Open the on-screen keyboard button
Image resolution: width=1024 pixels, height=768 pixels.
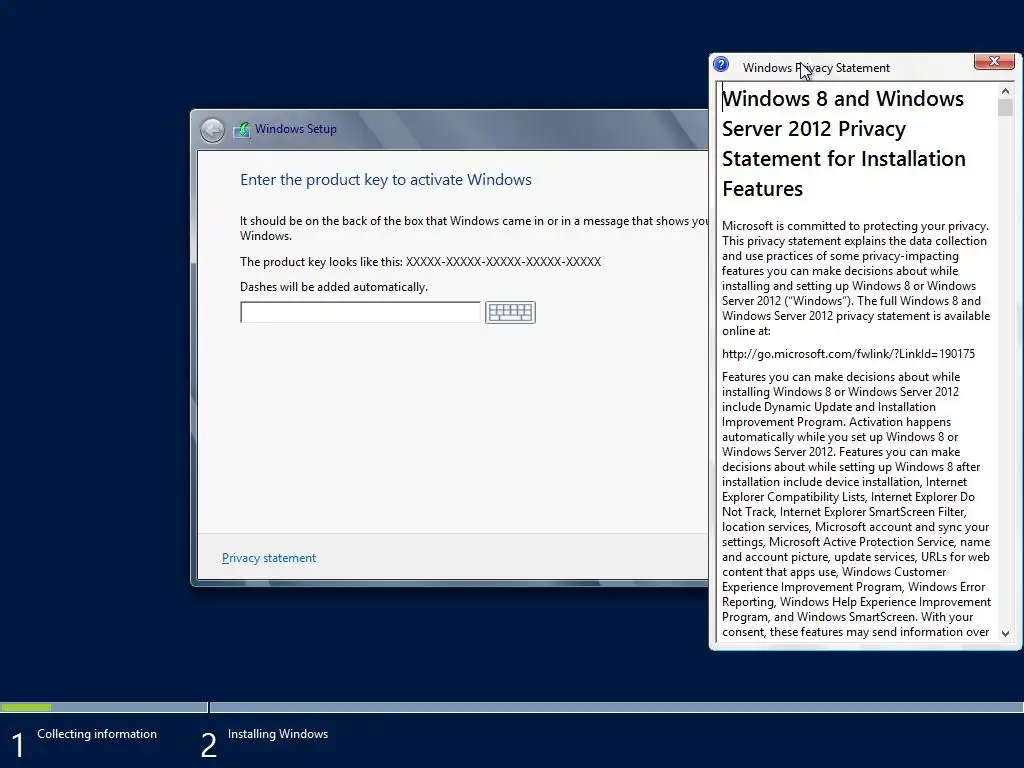tap(510, 312)
